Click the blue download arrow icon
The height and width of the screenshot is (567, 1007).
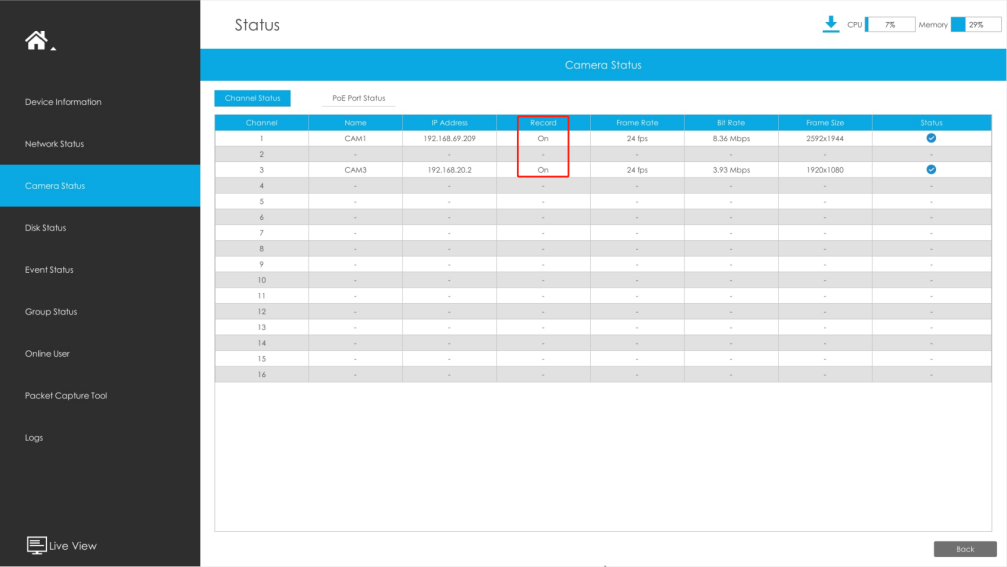click(830, 24)
